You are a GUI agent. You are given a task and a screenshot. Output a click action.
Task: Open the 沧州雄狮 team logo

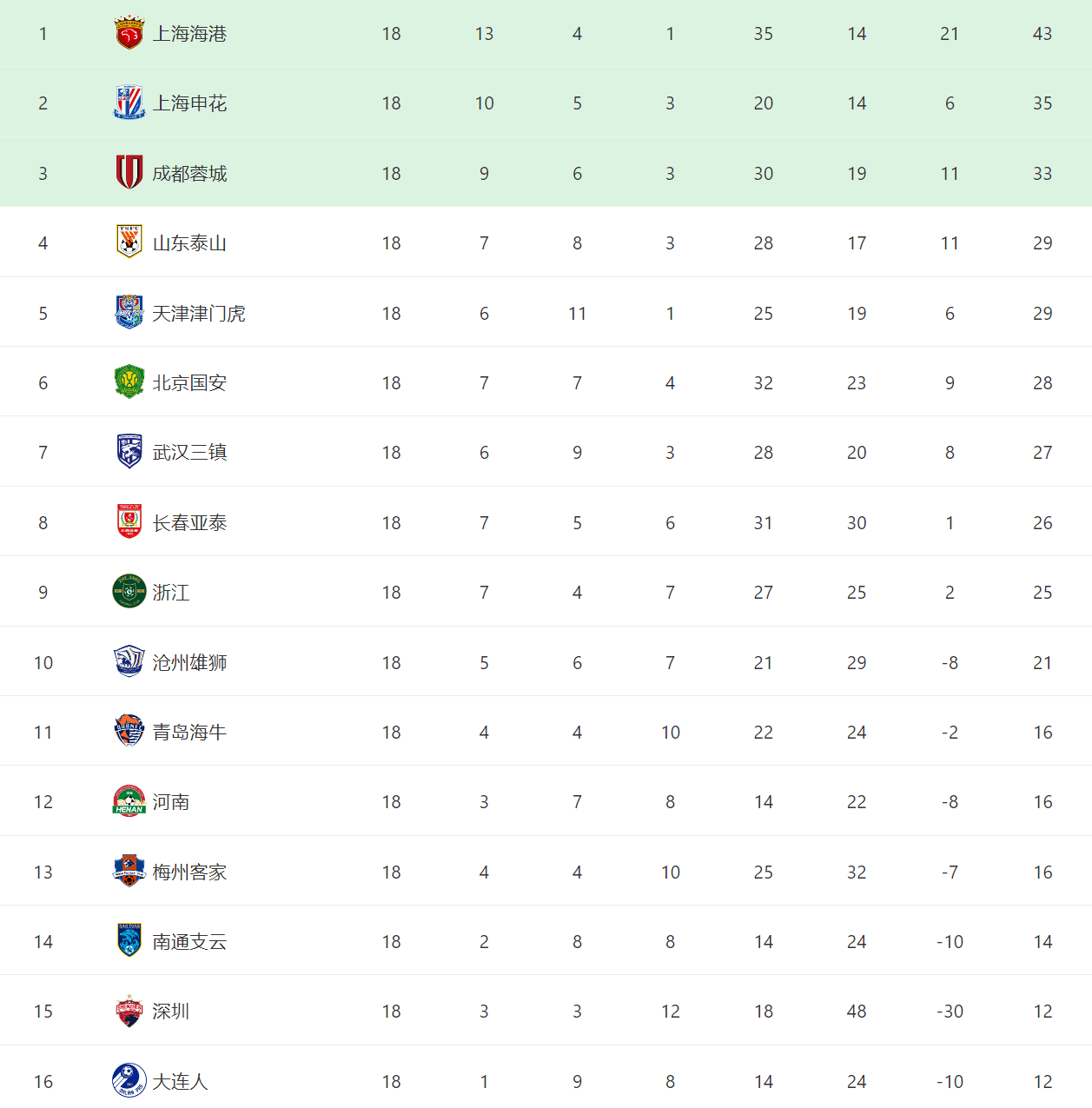(129, 662)
